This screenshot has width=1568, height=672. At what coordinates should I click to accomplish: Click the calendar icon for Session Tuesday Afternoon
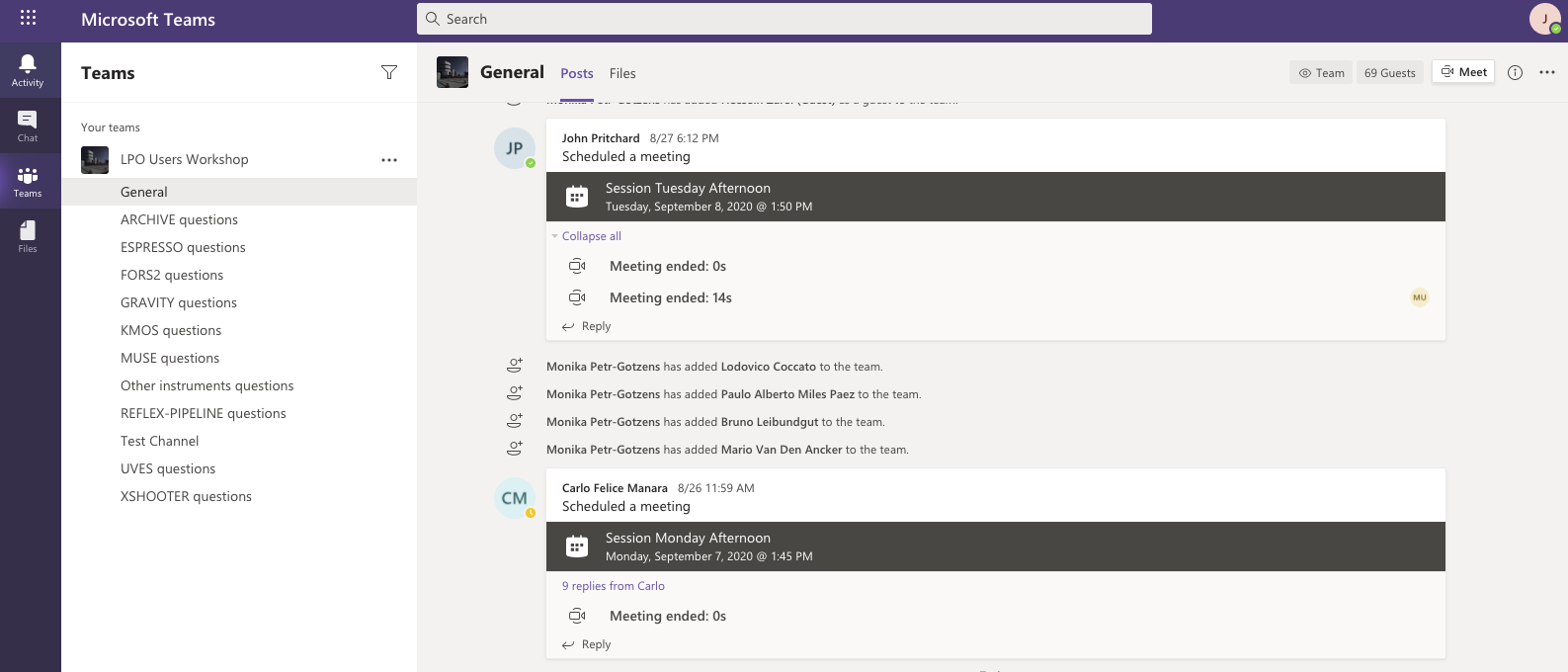click(x=577, y=197)
